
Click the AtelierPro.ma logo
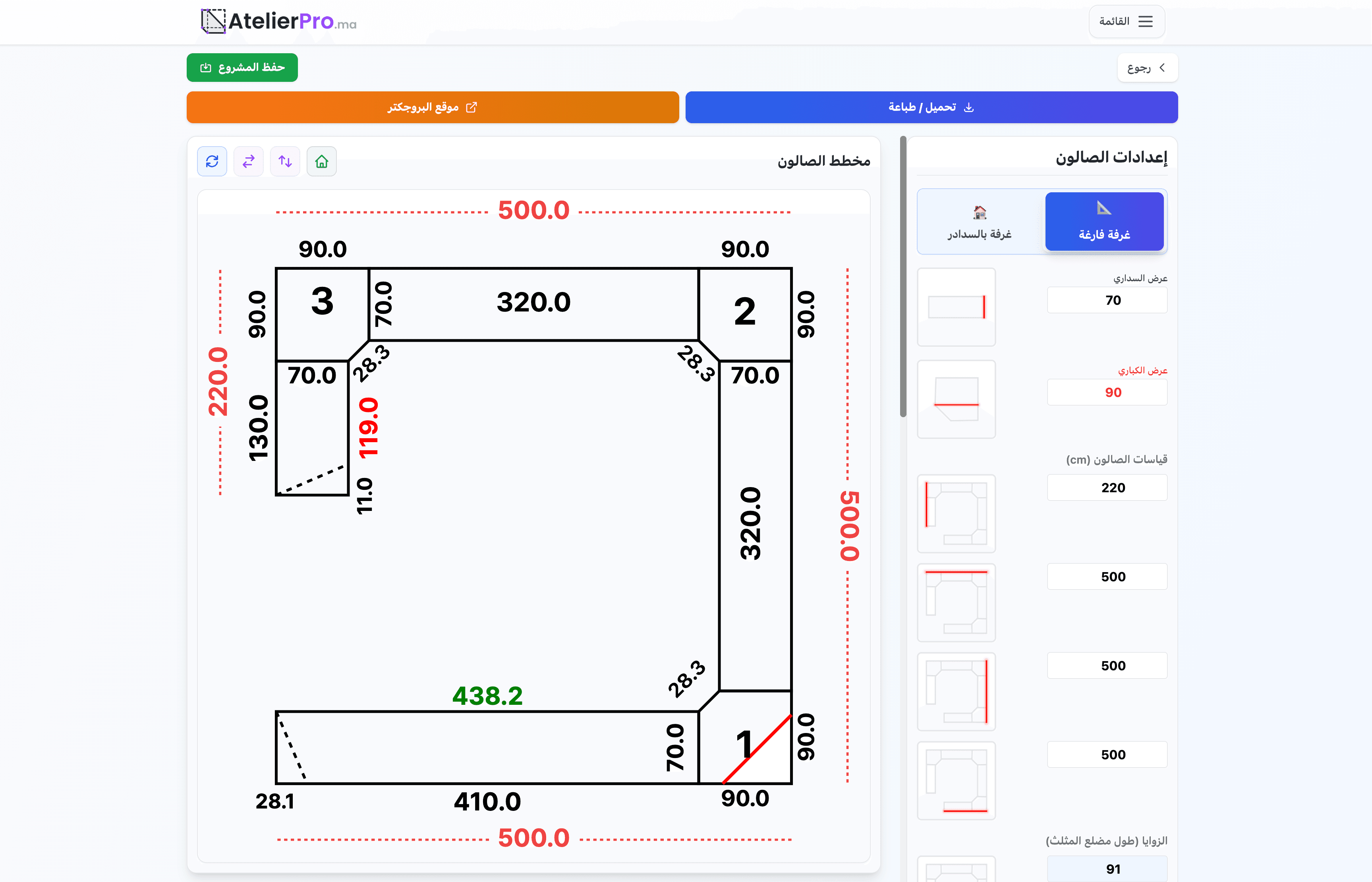click(279, 22)
